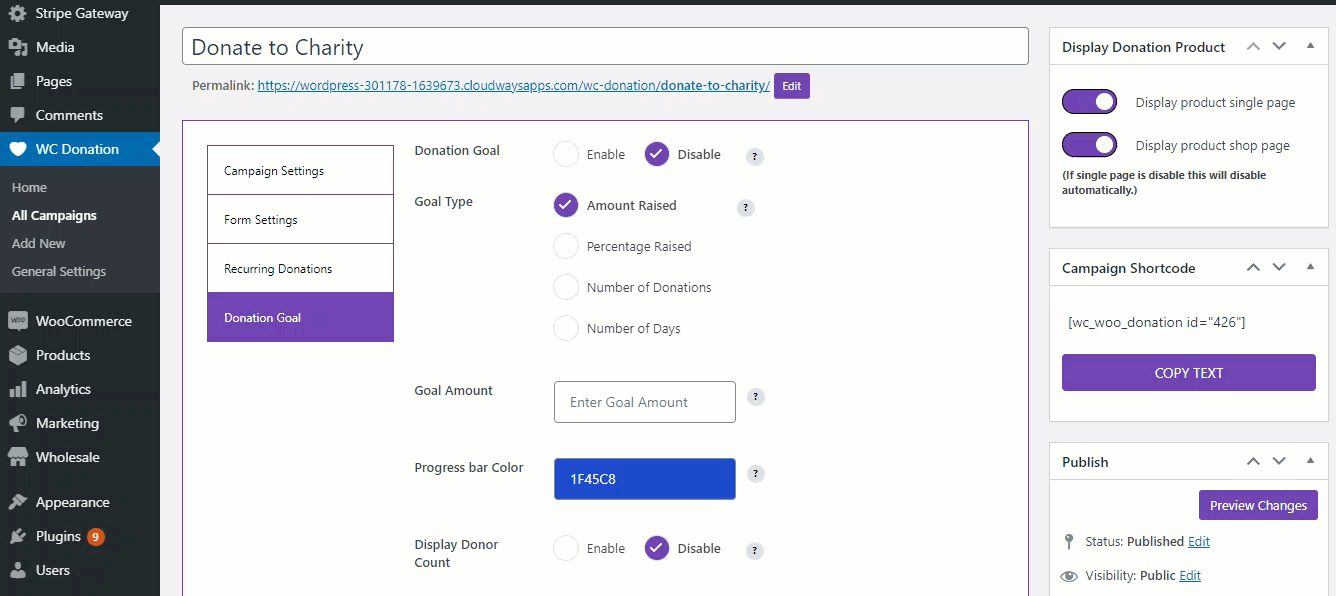The height and width of the screenshot is (596, 1336).
Task: Open the blue progress bar color swatch
Action: 644,479
